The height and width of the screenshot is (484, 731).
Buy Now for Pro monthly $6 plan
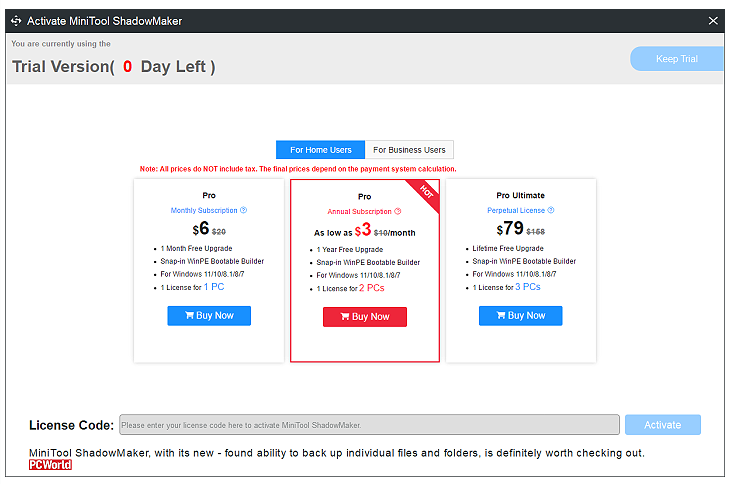tap(209, 316)
